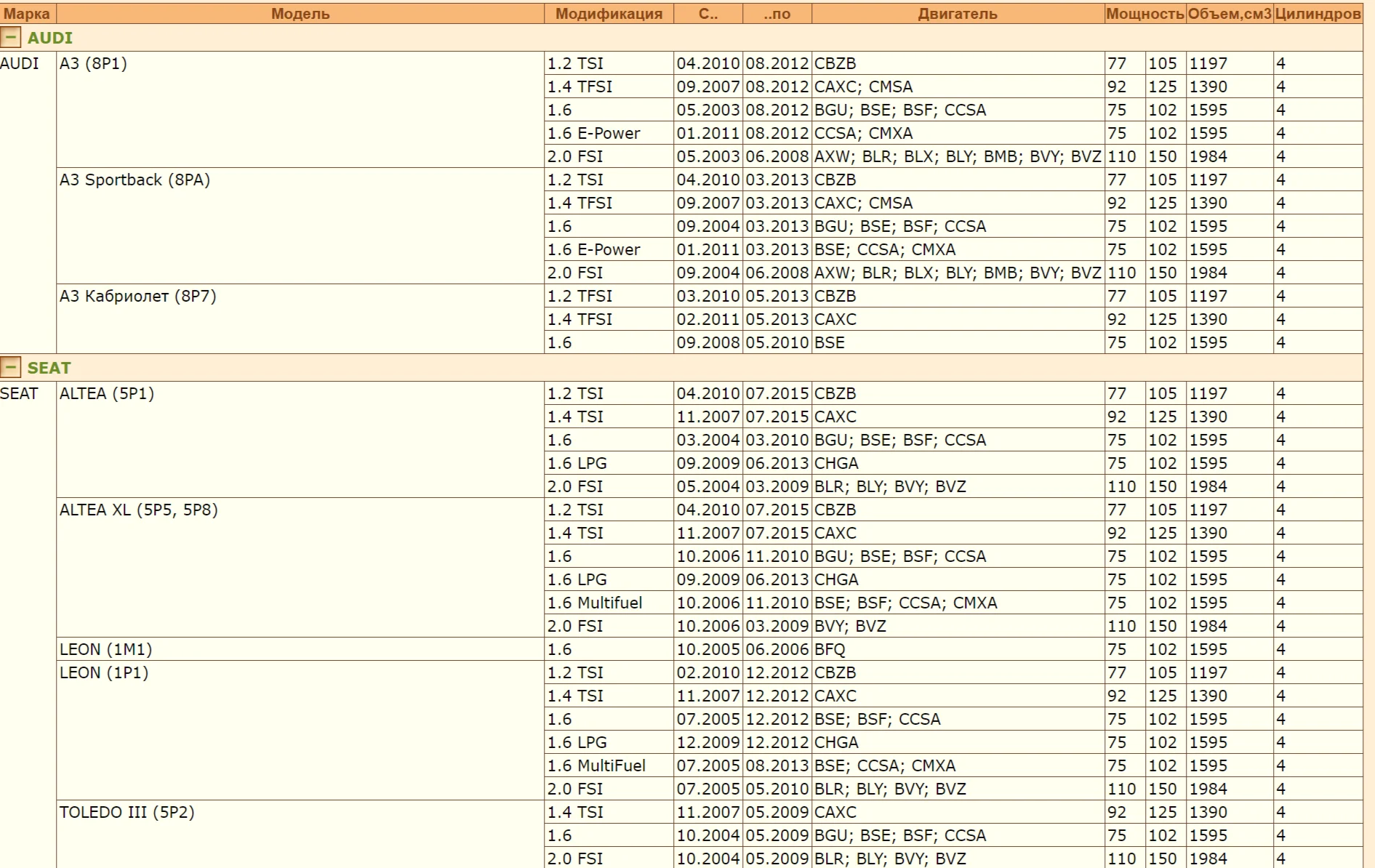Click start date 09.2008 in A3 Кабриолет row
The width and height of the screenshot is (1375, 868).
coord(708,342)
